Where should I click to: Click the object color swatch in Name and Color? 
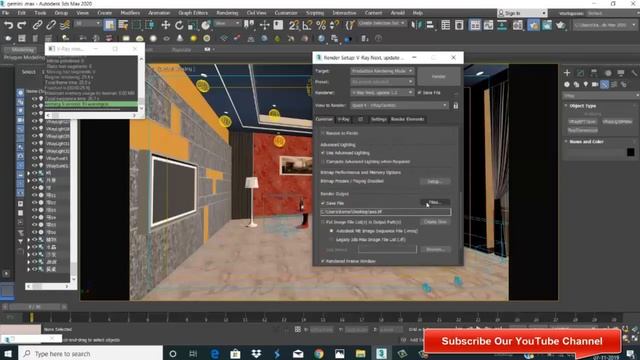point(631,152)
